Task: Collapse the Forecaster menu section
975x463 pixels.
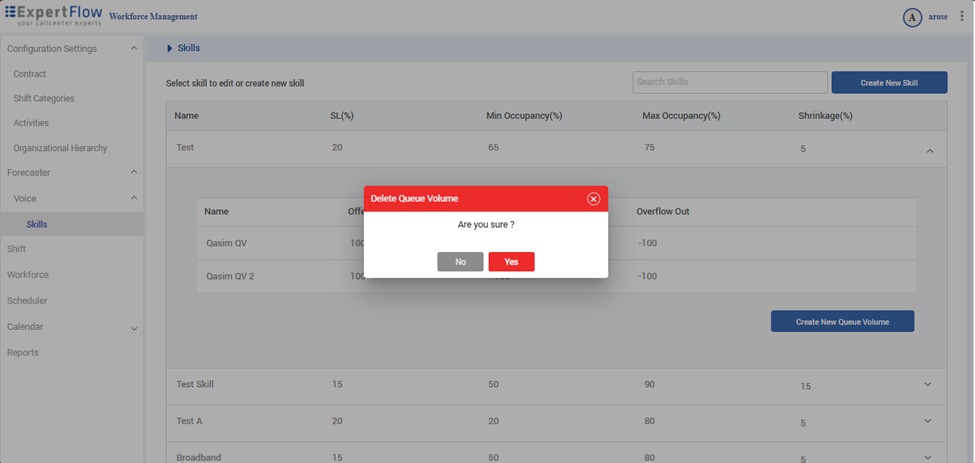Action: coord(134,173)
